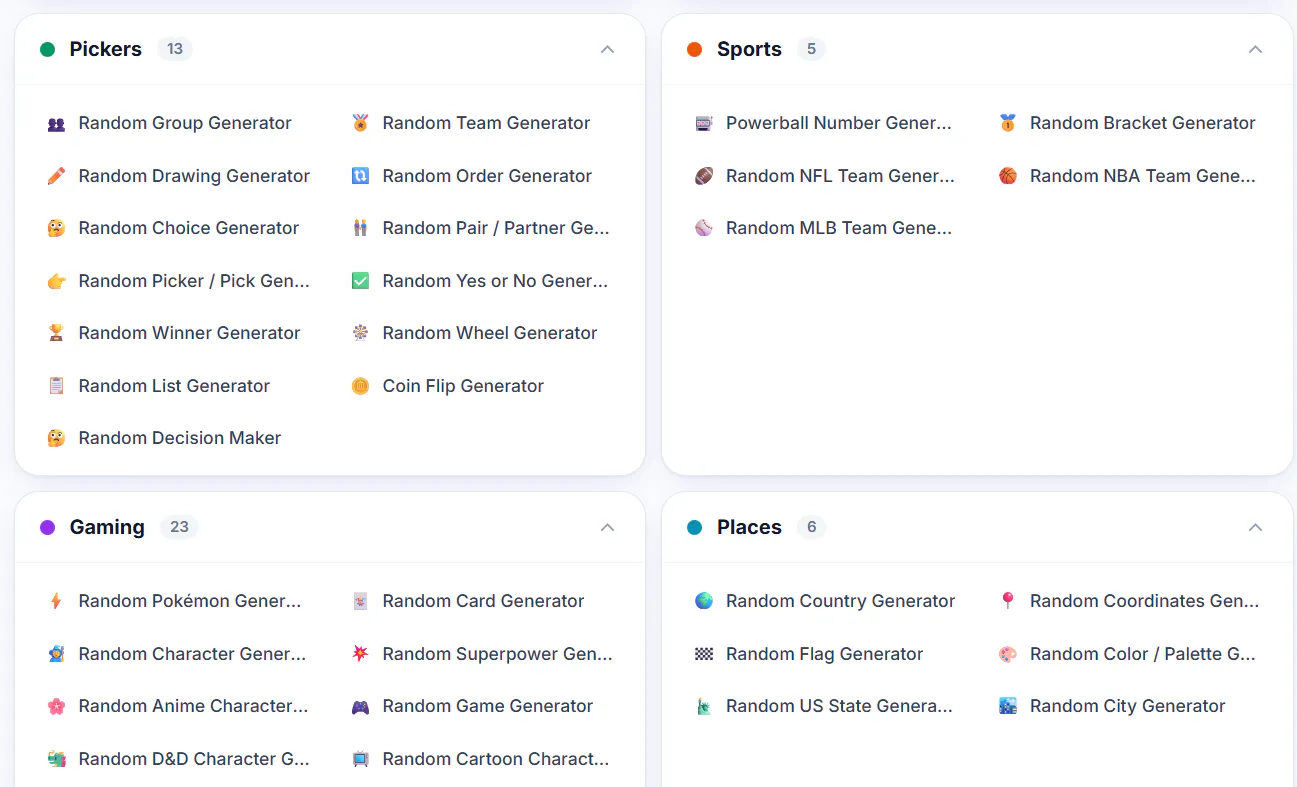
Task: Click the baseball icon beside Random MLB Team
Action: [x=704, y=228]
